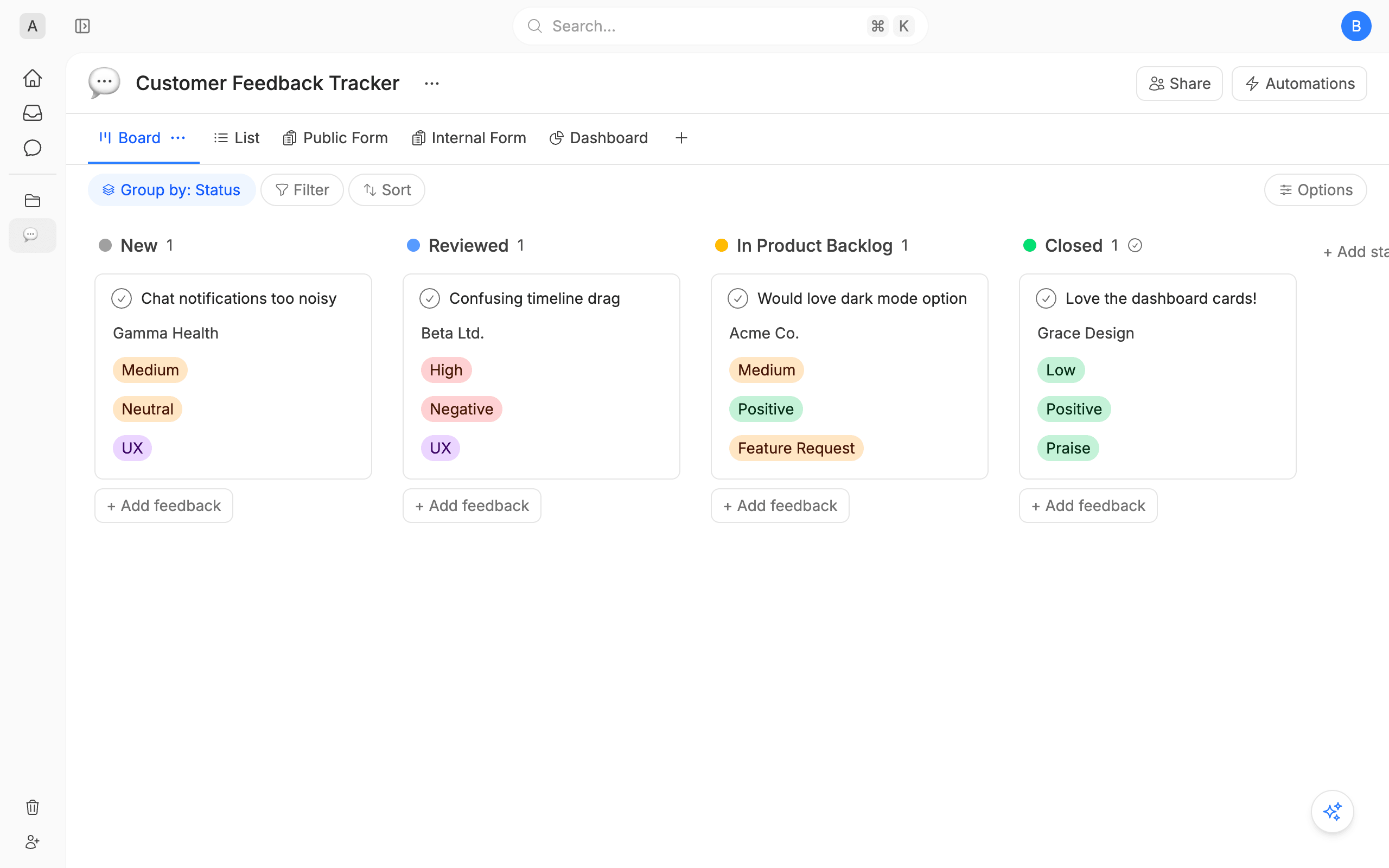The height and width of the screenshot is (868, 1389).
Task: Open the Confusing timeline drag card title
Action: [534, 298]
